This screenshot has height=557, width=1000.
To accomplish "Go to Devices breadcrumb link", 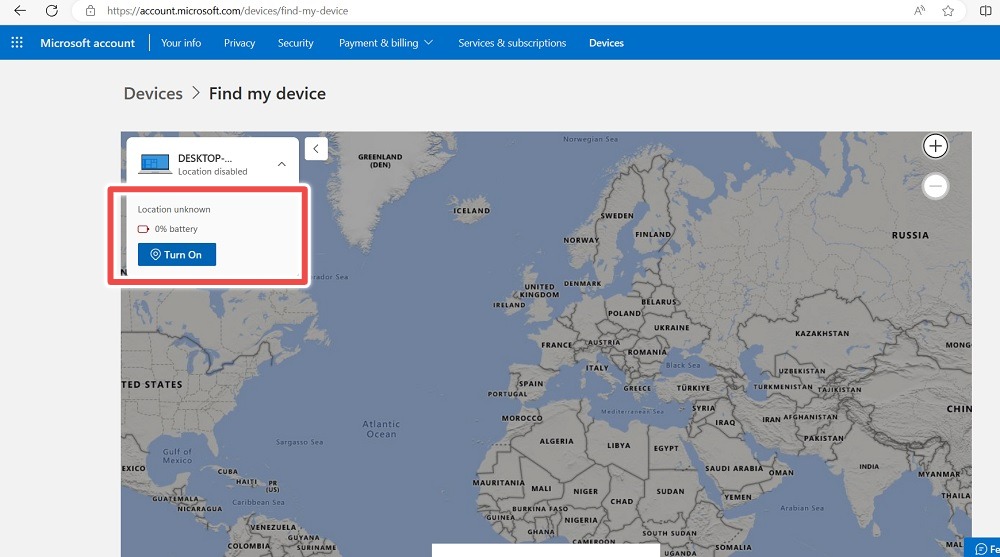I will [153, 94].
